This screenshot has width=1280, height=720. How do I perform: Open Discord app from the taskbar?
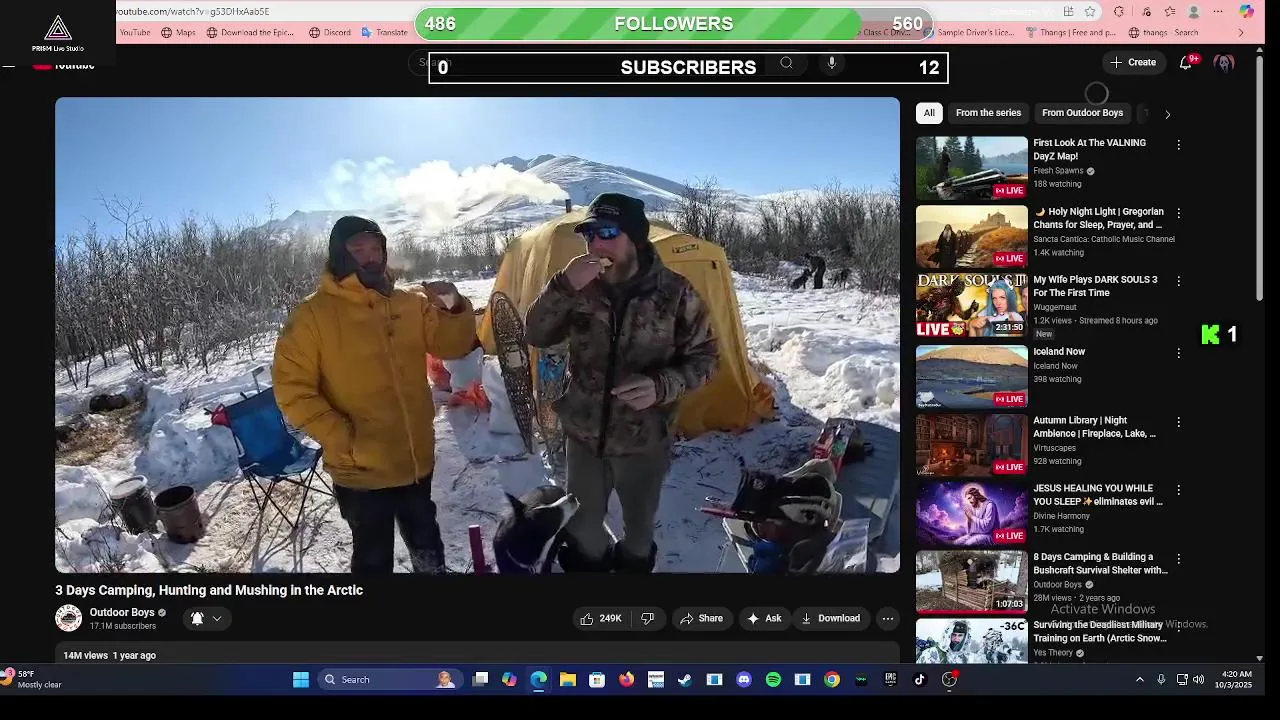[743, 680]
